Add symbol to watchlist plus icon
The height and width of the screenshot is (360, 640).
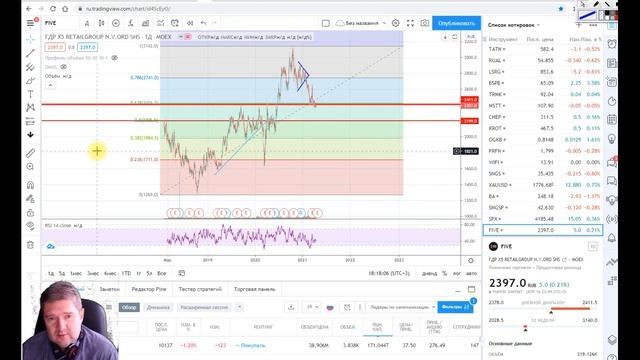click(579, 25)
